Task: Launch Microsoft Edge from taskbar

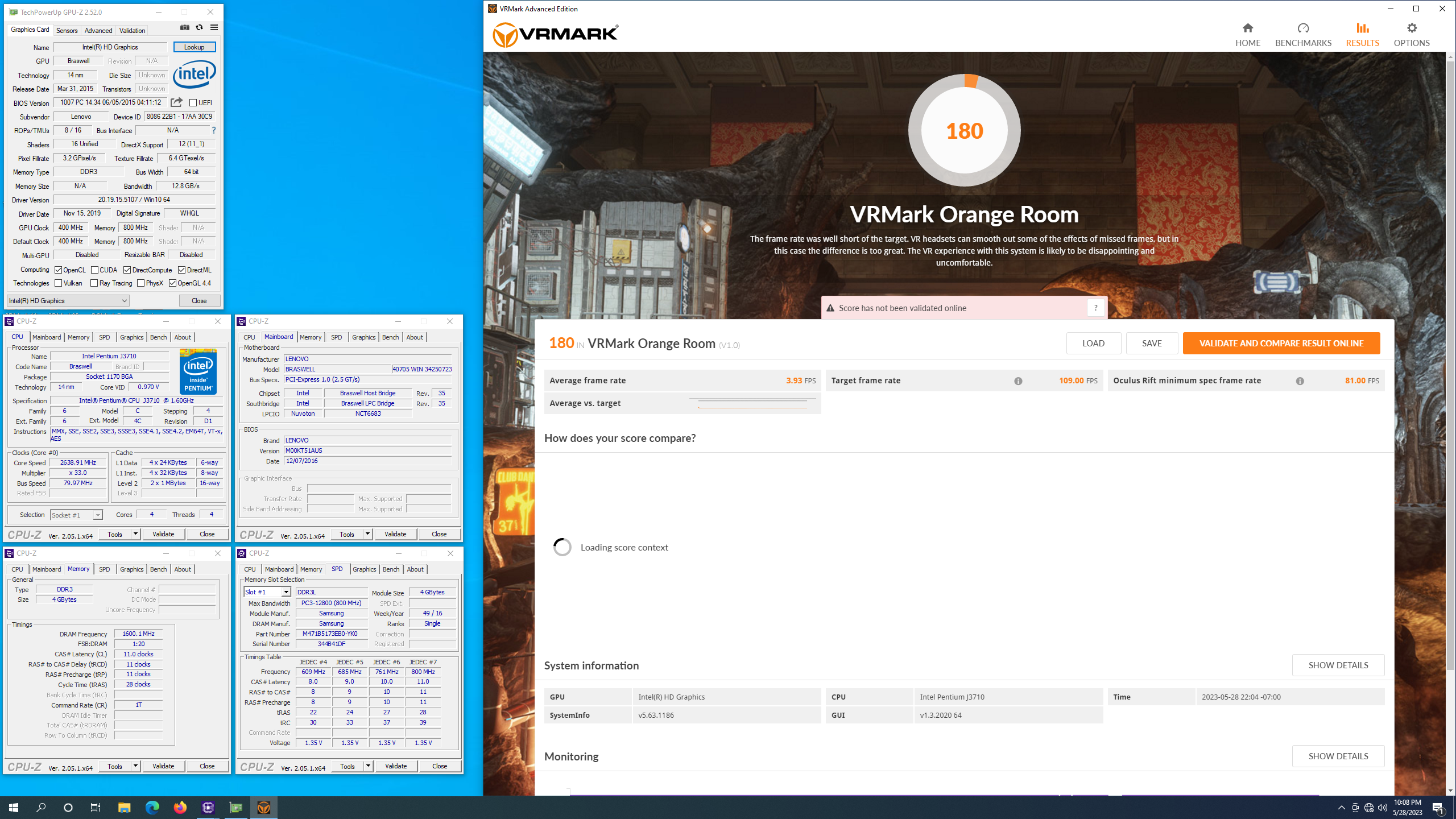Action: point(152,808)
